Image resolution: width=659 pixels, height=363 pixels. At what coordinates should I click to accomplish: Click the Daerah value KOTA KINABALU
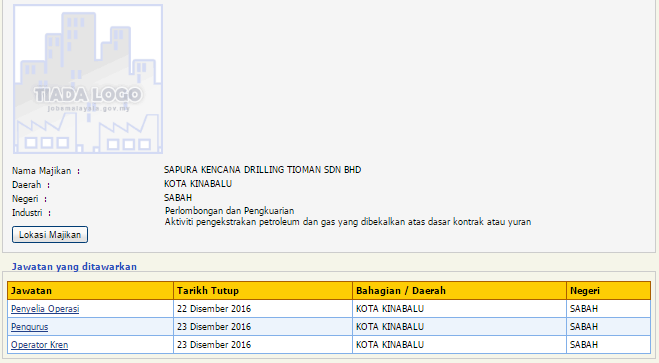coord(198,184)
